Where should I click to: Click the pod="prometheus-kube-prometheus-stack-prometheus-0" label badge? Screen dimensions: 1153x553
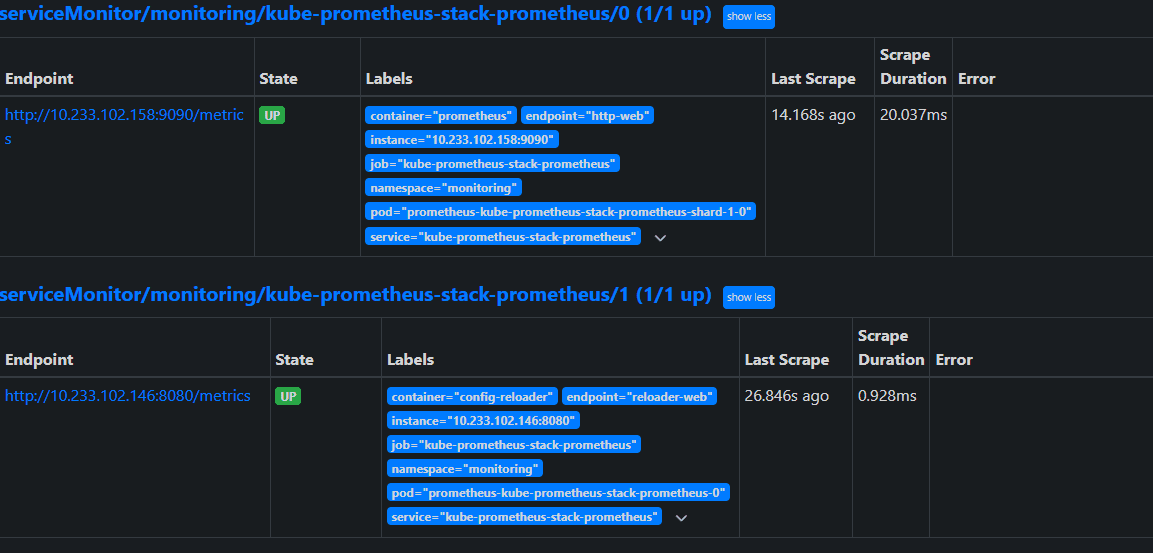[559, 493]
